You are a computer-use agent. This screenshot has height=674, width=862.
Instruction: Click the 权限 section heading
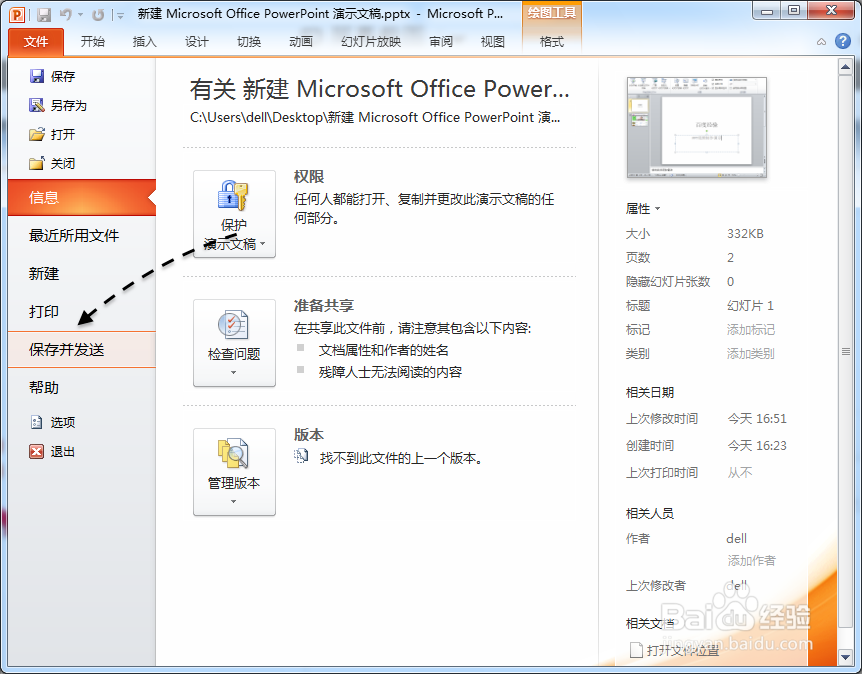pos(308,176)
